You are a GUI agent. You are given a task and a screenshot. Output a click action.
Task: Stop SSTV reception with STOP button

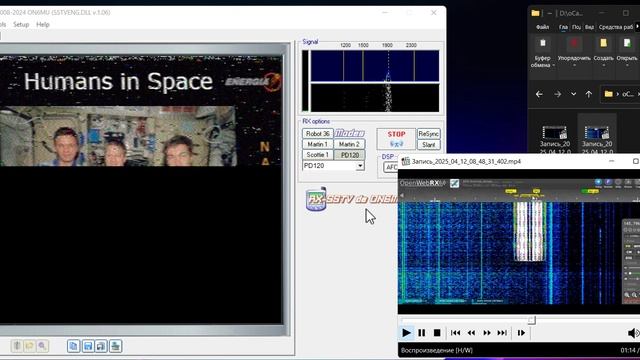pos(396,139)
